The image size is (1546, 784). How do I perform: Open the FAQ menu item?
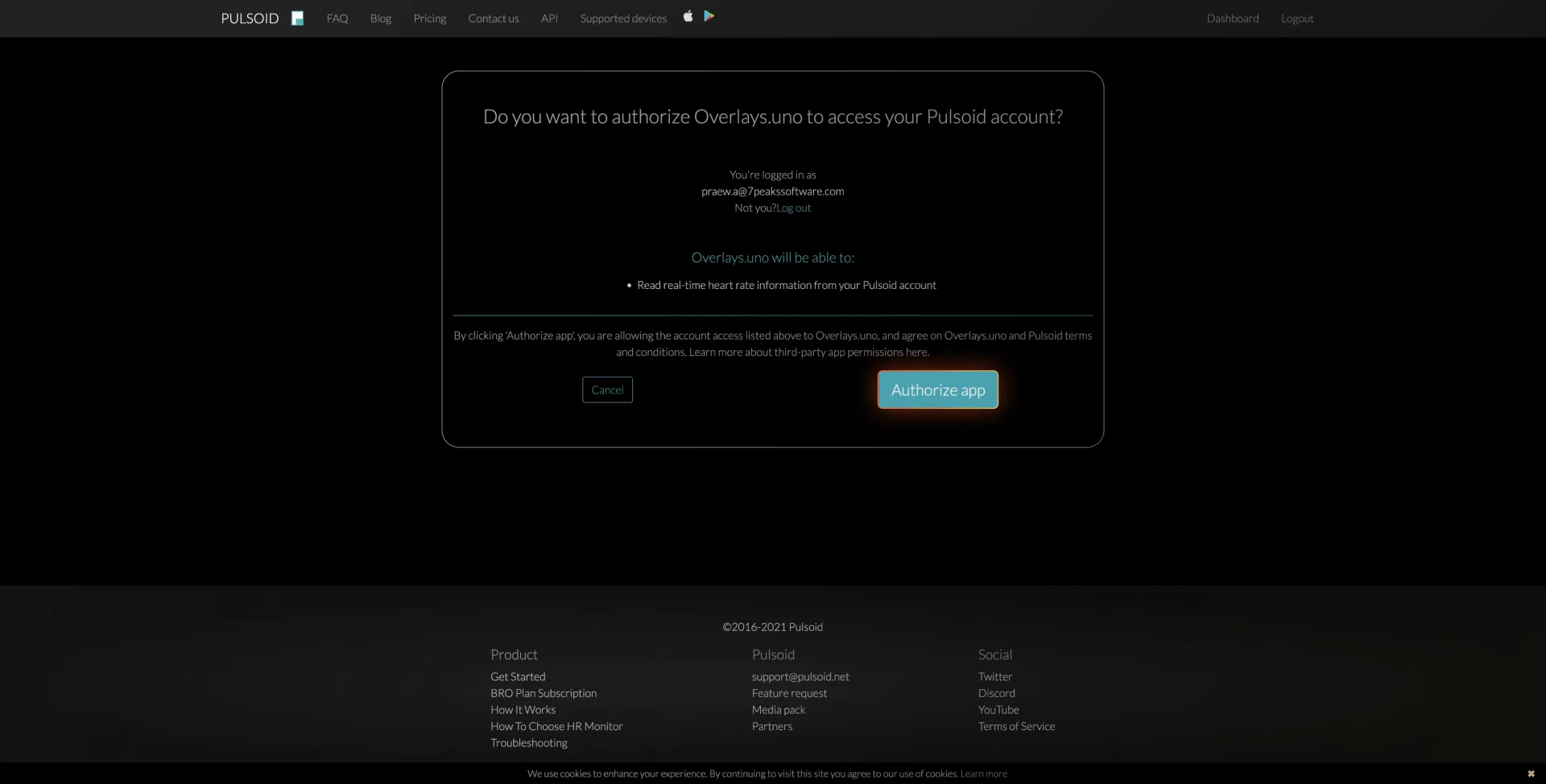click(x=337, y=19)
